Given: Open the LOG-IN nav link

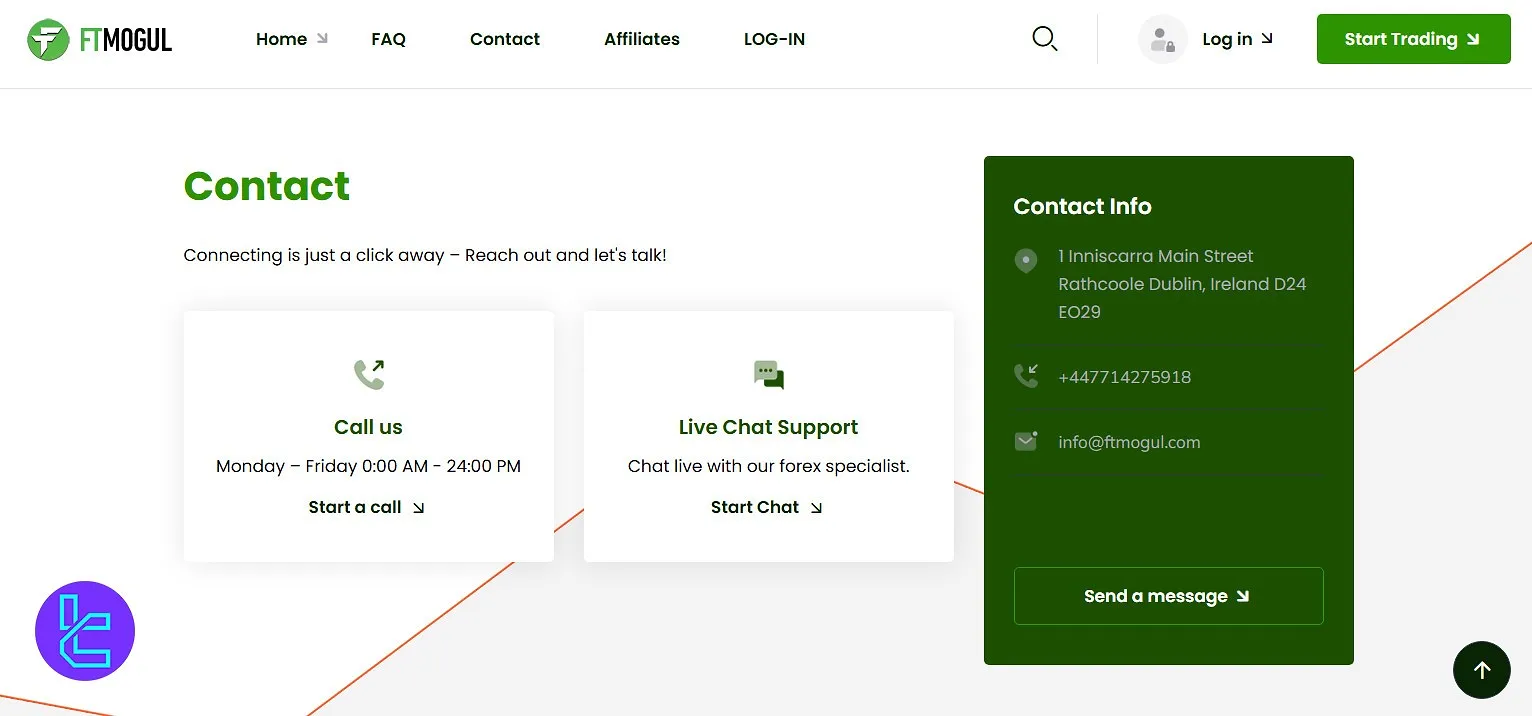Looking at the screenshot, I should [774, 39].
